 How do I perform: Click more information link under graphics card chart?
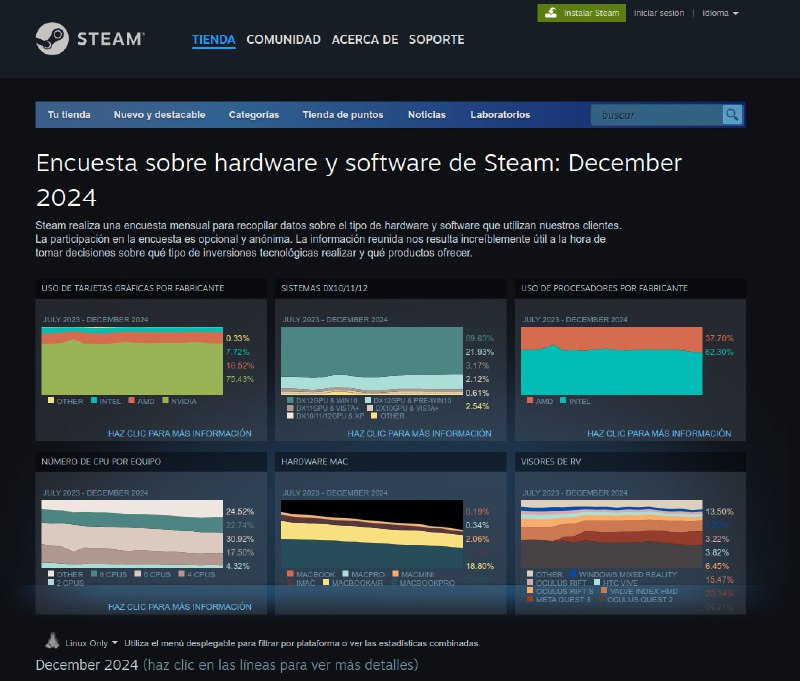(x=180, y=433)
